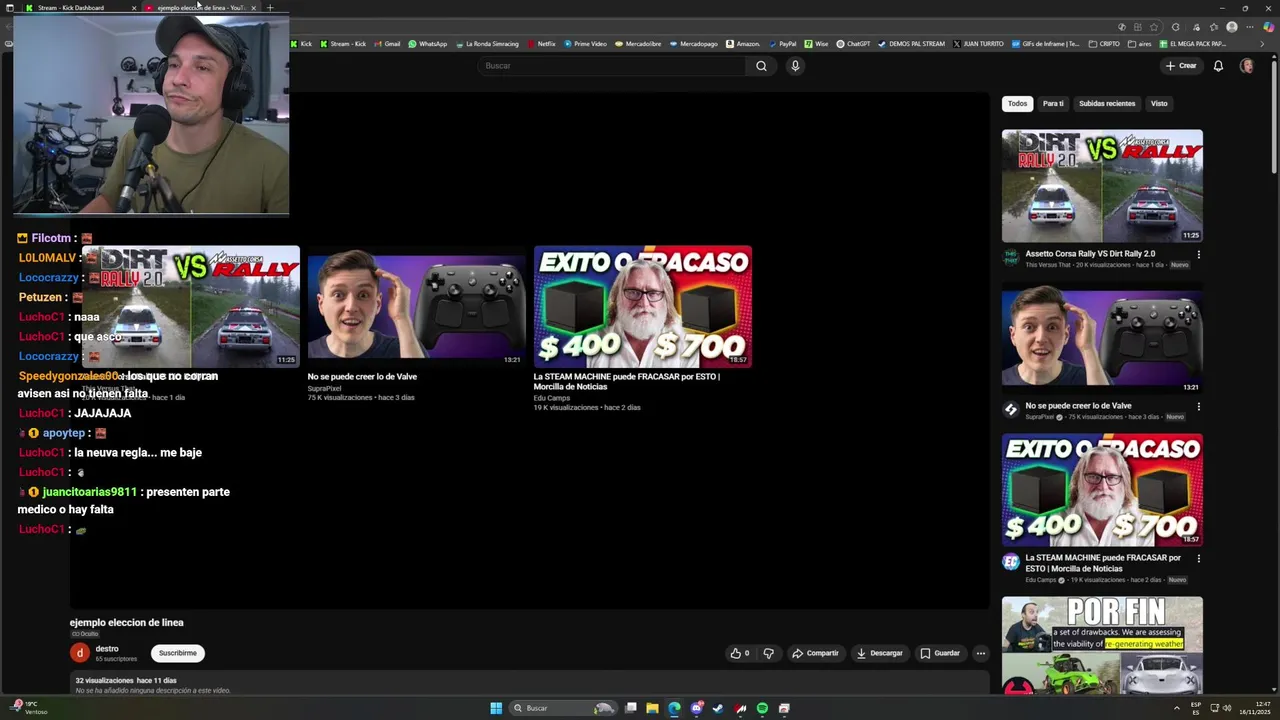Open options for 'No se puede creer lo de Valve' sidebar video
The height and width of the screenshot is (720, 1280).
point(1198,407)
